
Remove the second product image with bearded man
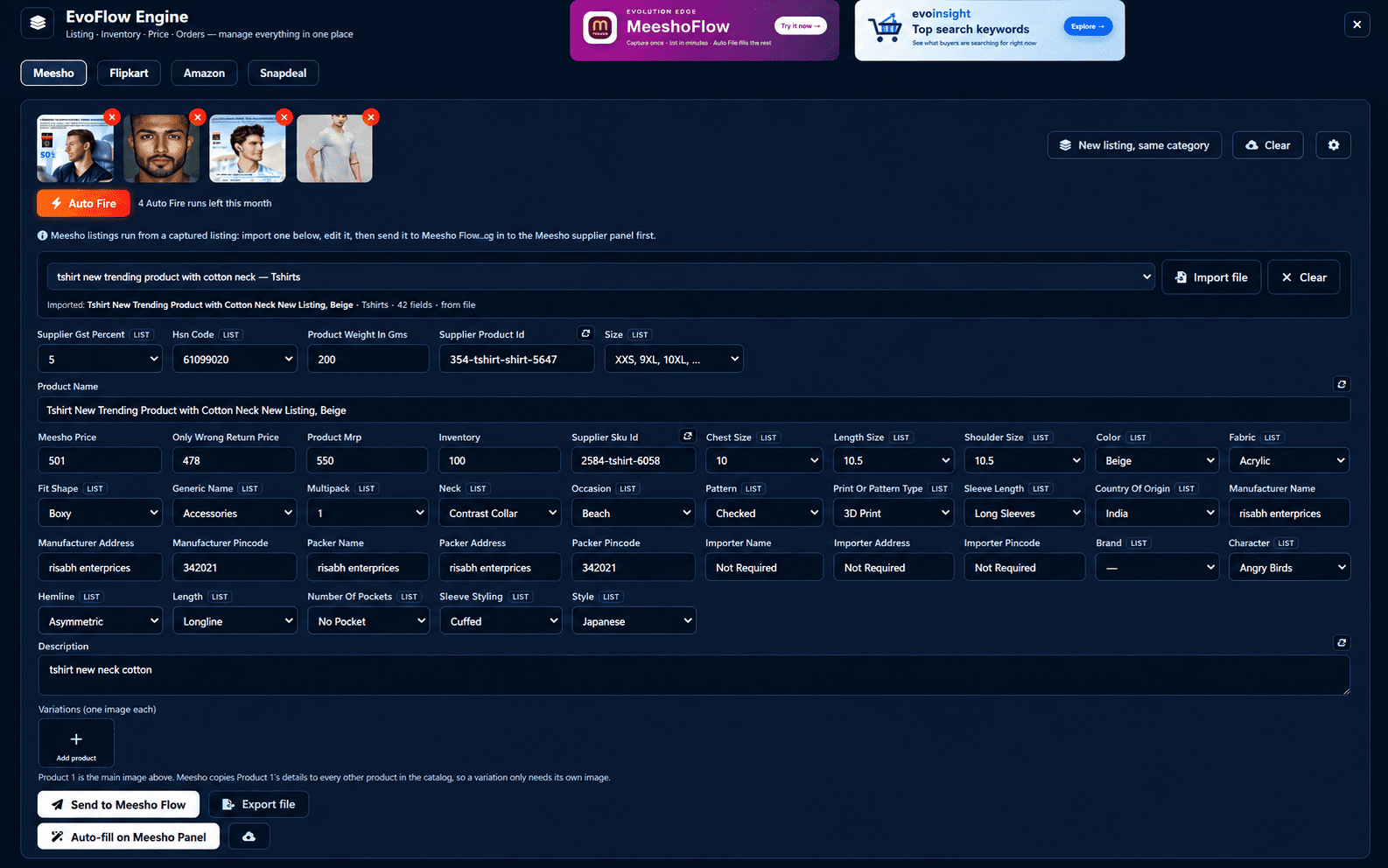[x=198, y=117]
